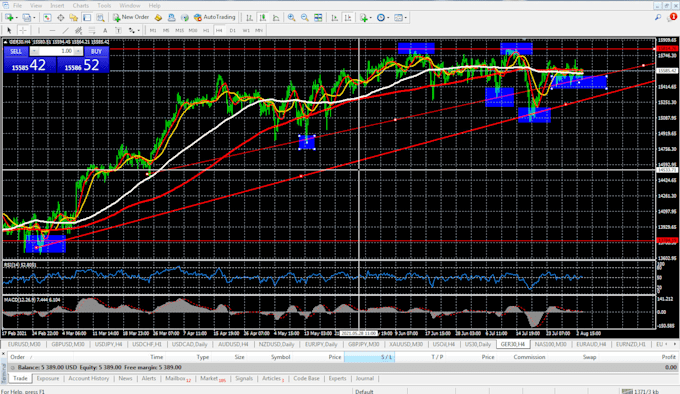The height and width of the screenshot is (394, 680).
Task: Increase the trade volume with up arrow
Action: click(x=78, y=51)
